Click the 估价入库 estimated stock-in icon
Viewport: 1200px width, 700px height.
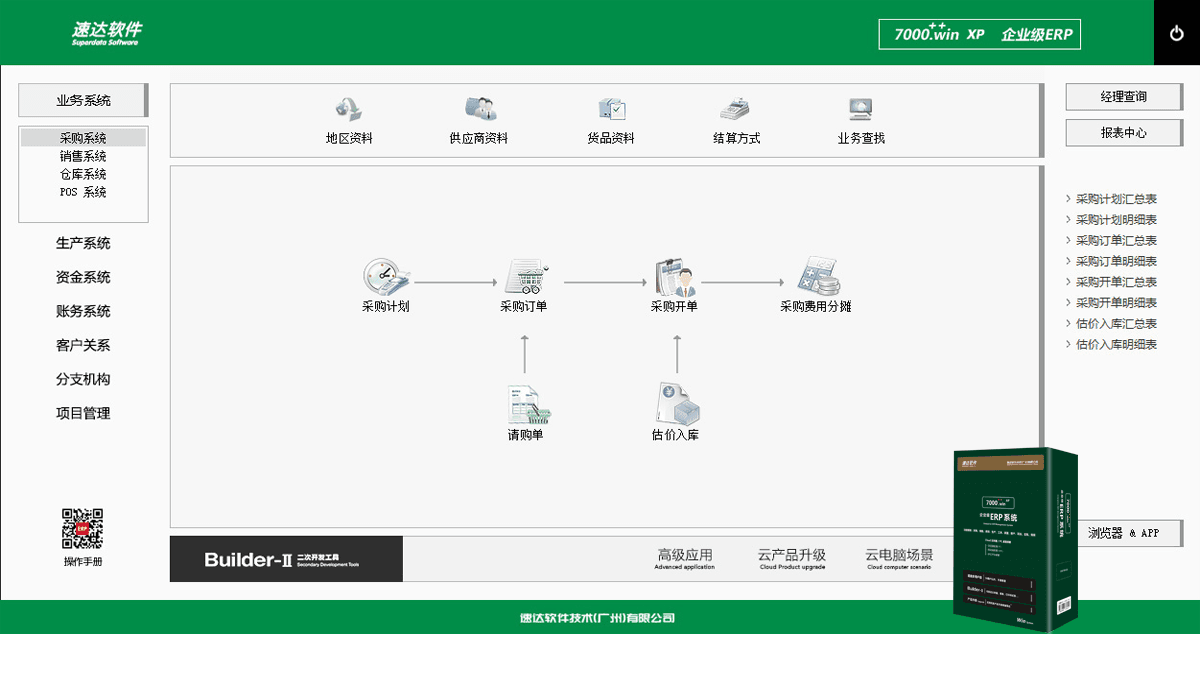pyautogui.click(x=676, y=404)
